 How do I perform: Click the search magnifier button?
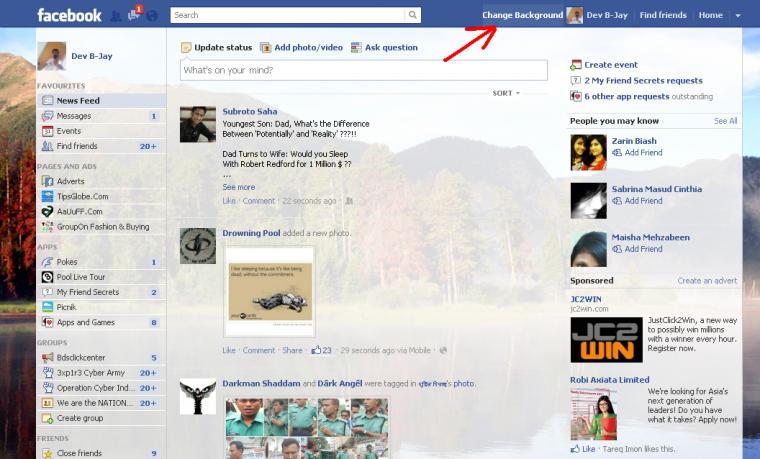coord(412,15)
